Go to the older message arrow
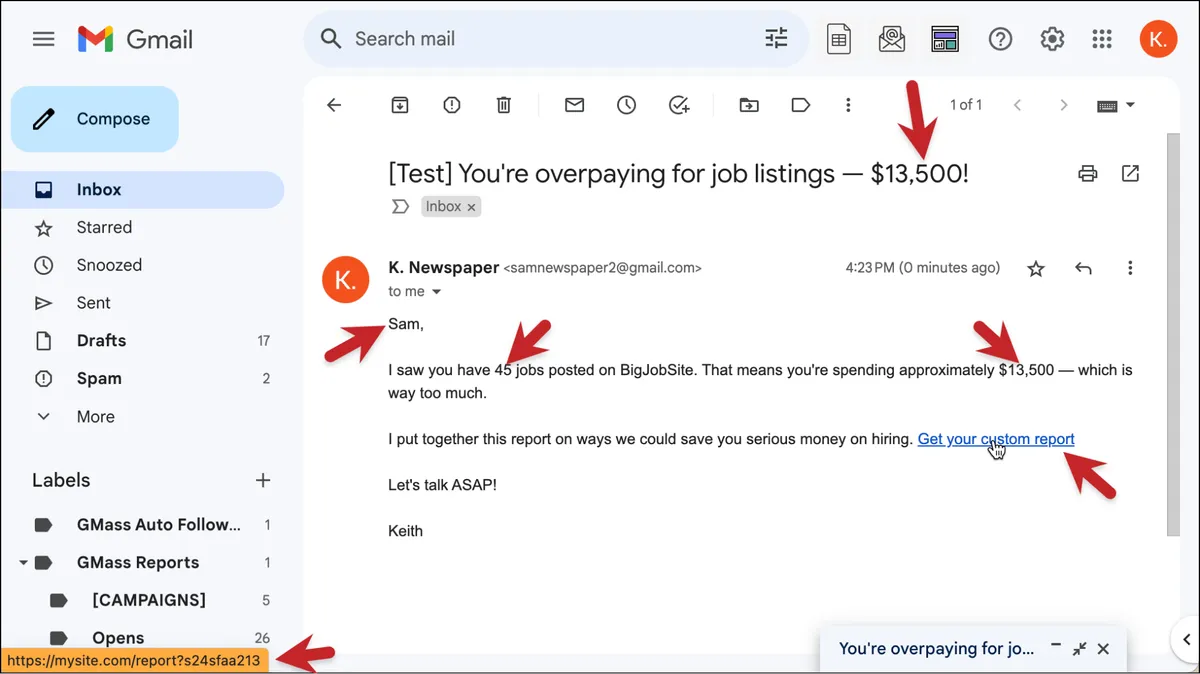The height and width of the screenshot is (674, 1200). (x=1063, y=105)
